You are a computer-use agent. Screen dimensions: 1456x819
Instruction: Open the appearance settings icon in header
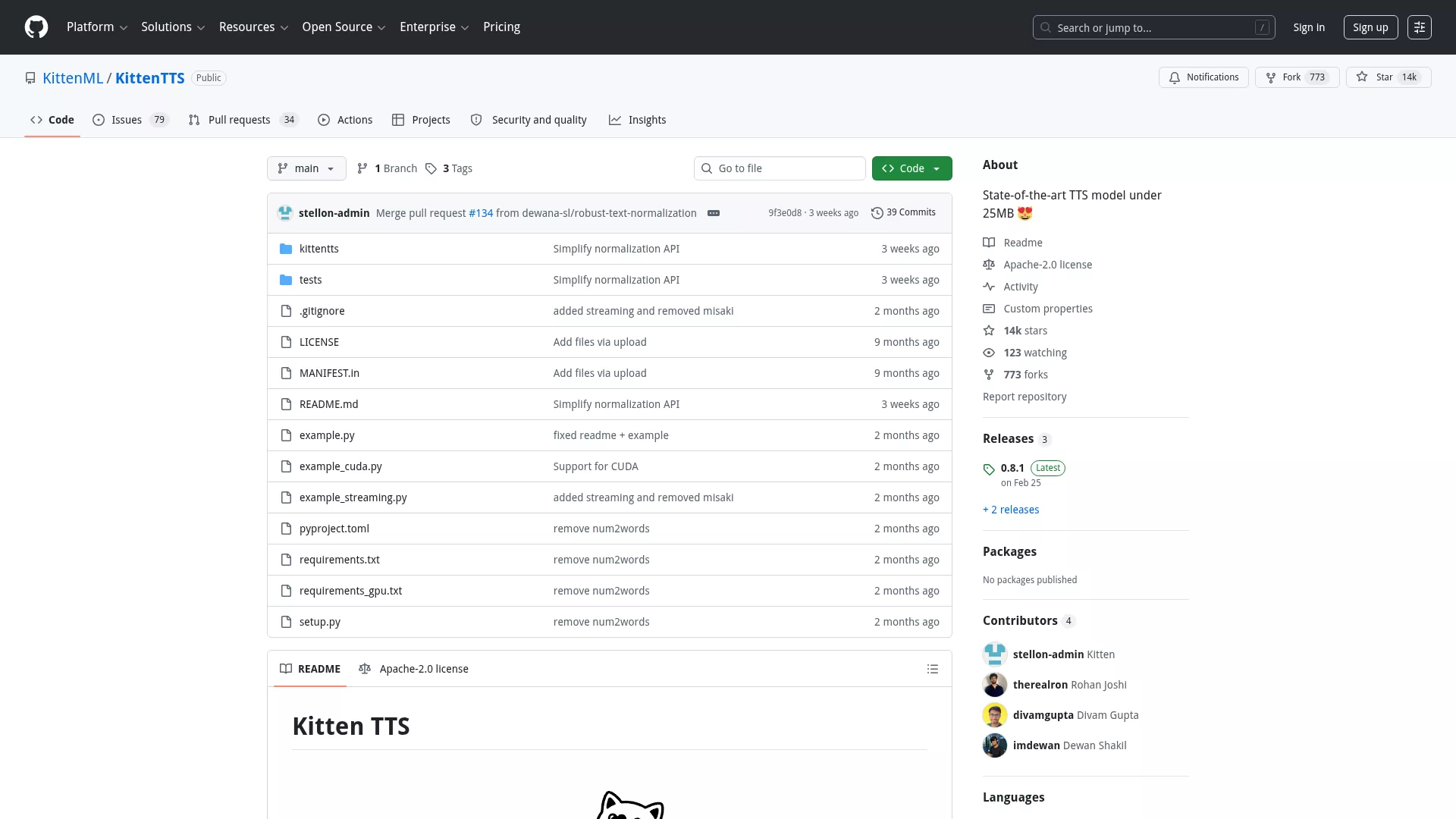click(x=1420, y=27)
